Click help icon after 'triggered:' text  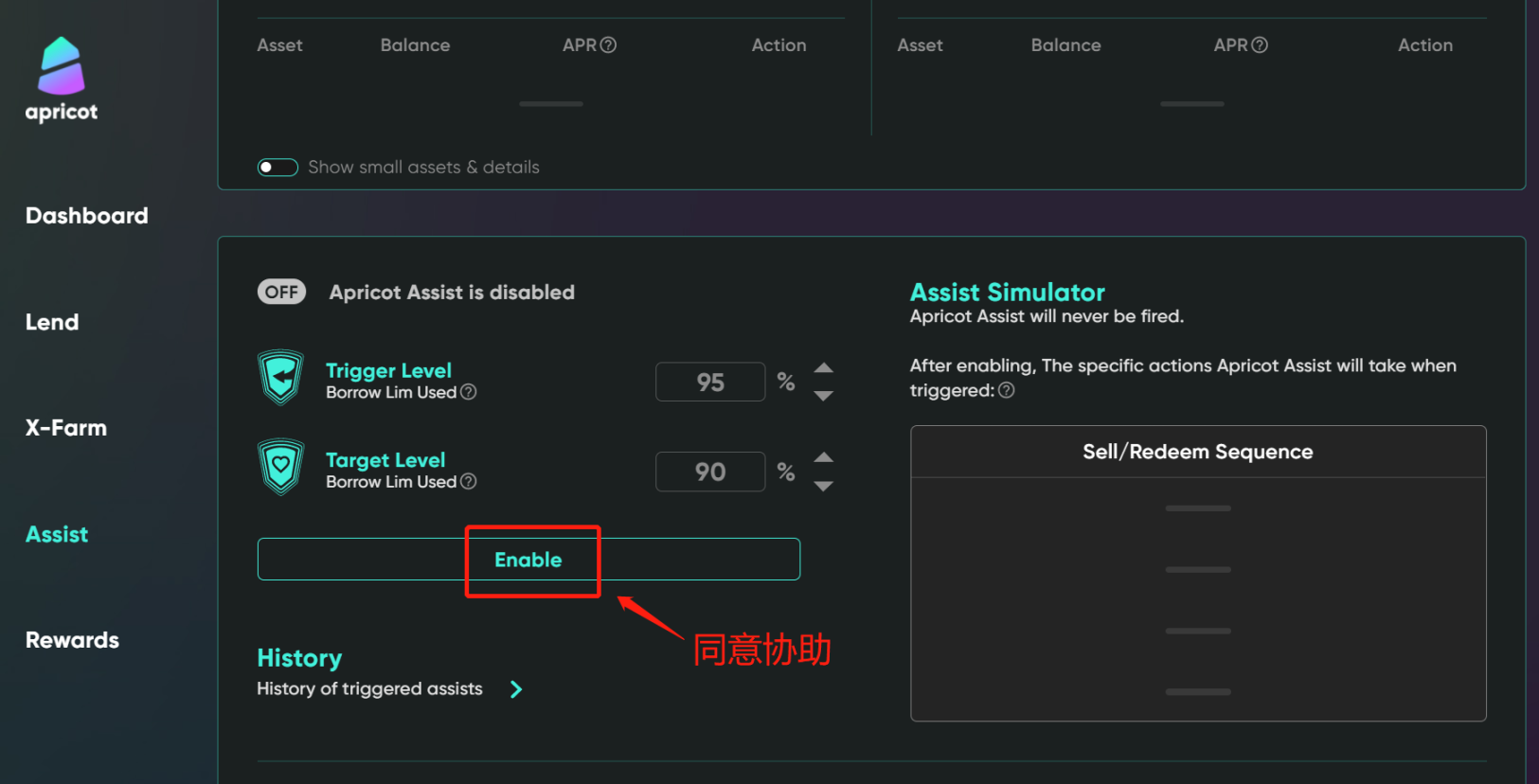(x=1007, y=390)
